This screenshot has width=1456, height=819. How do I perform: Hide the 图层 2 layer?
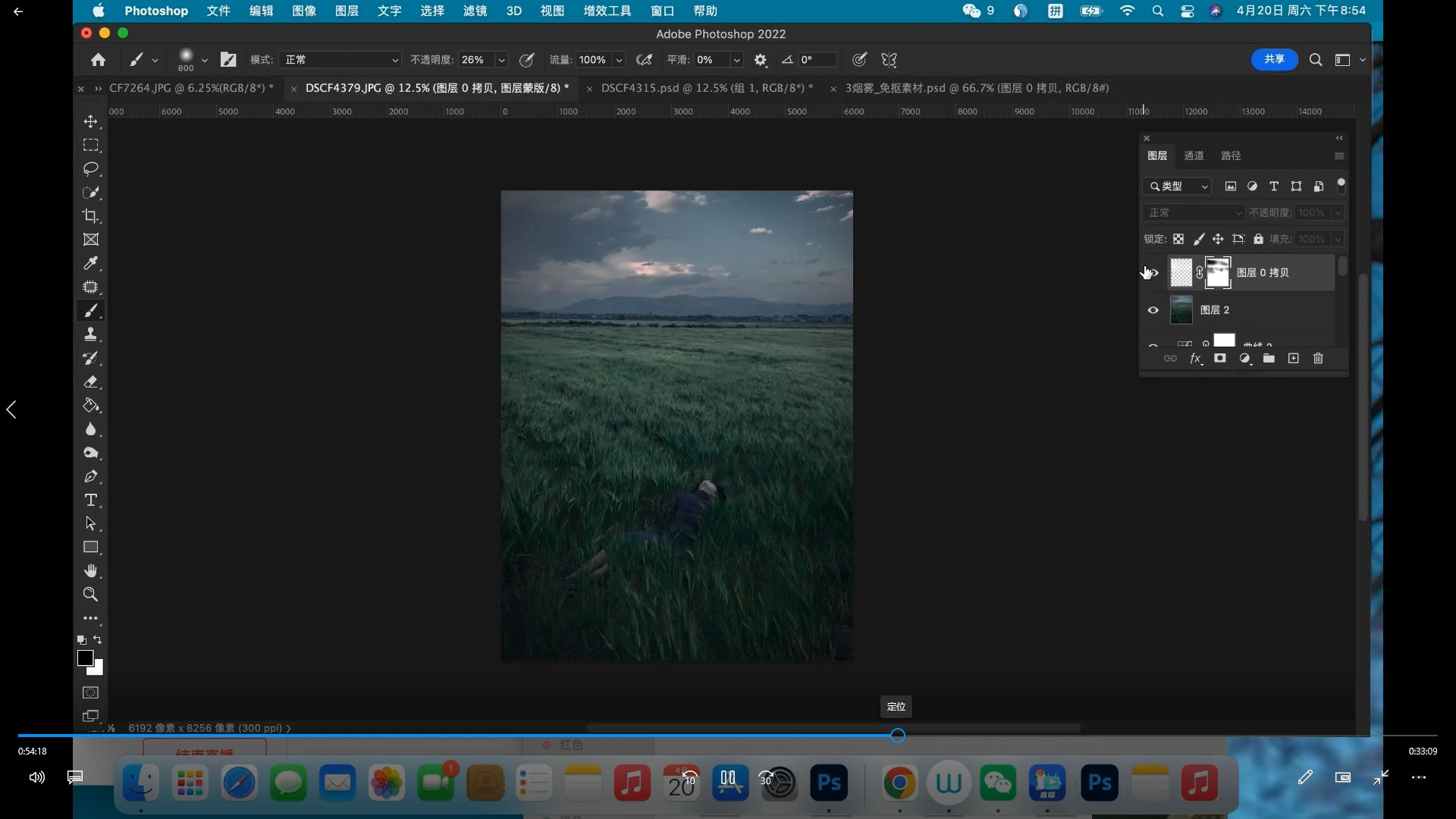pos(1153,310)
